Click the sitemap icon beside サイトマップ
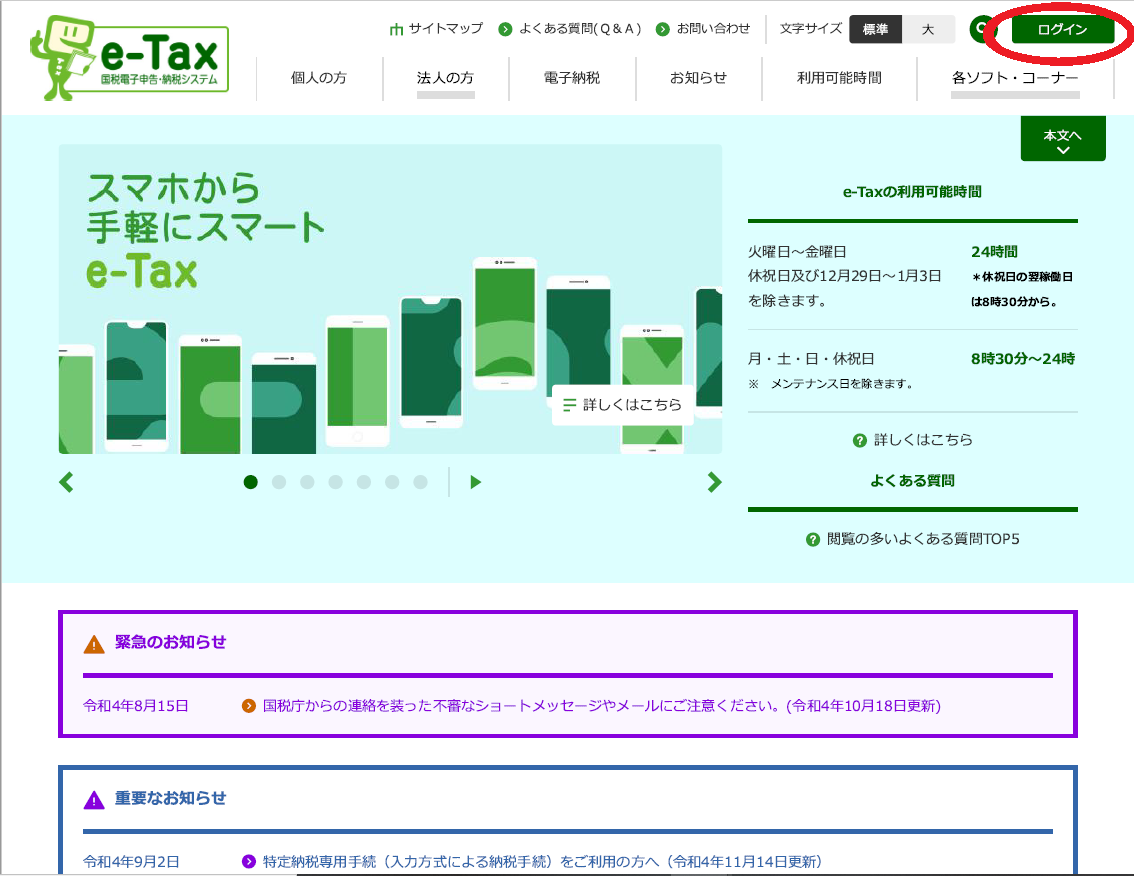The height and width of the screenshot is (876, 1134). point(396,29)
